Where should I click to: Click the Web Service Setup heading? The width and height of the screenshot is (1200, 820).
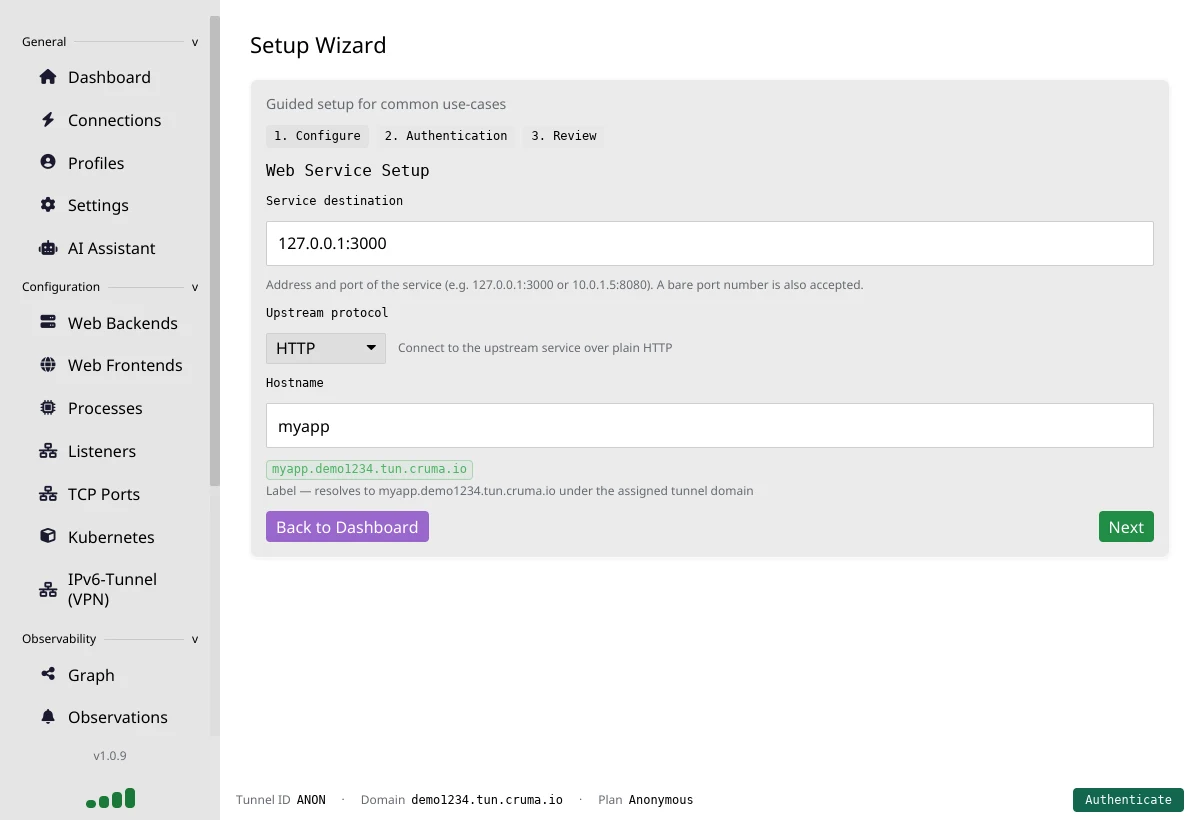coord(348,170)
